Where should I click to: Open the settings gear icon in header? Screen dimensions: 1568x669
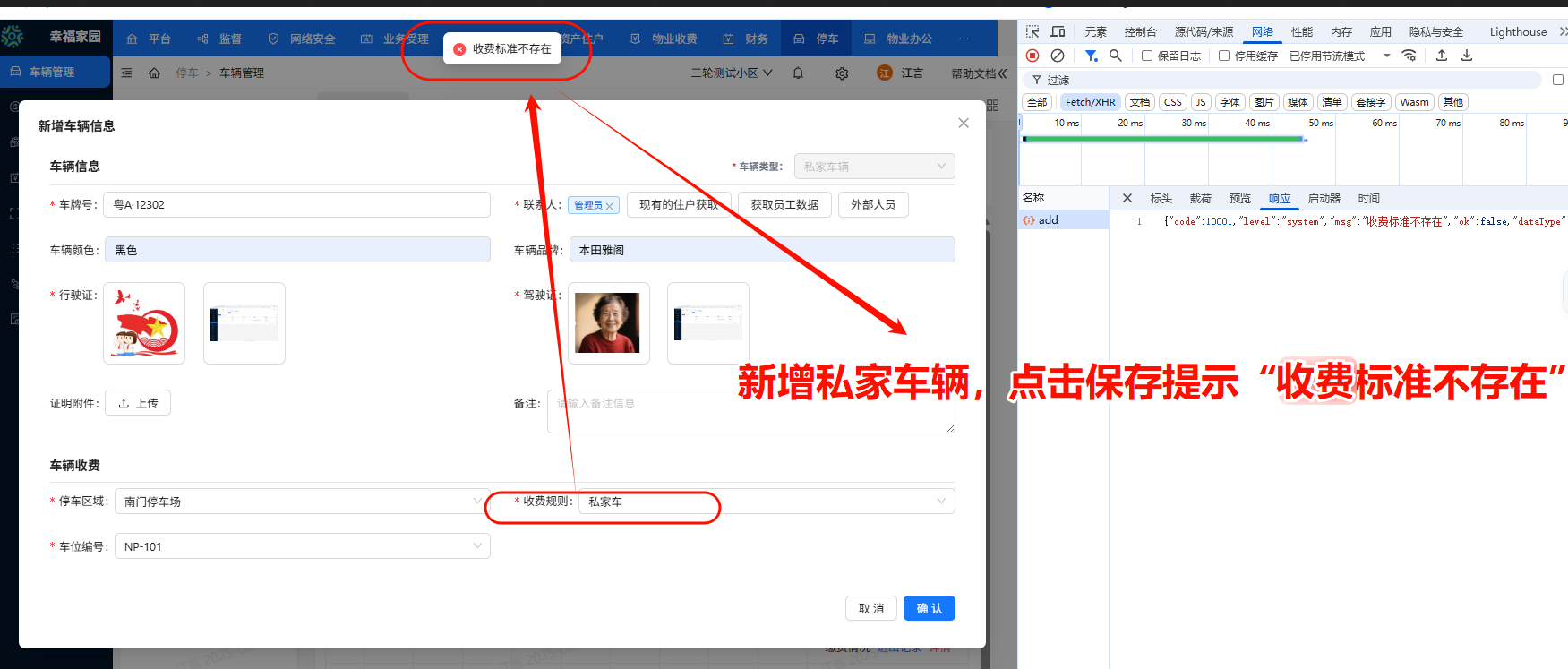pyautogui.click(x=842, y=73)
